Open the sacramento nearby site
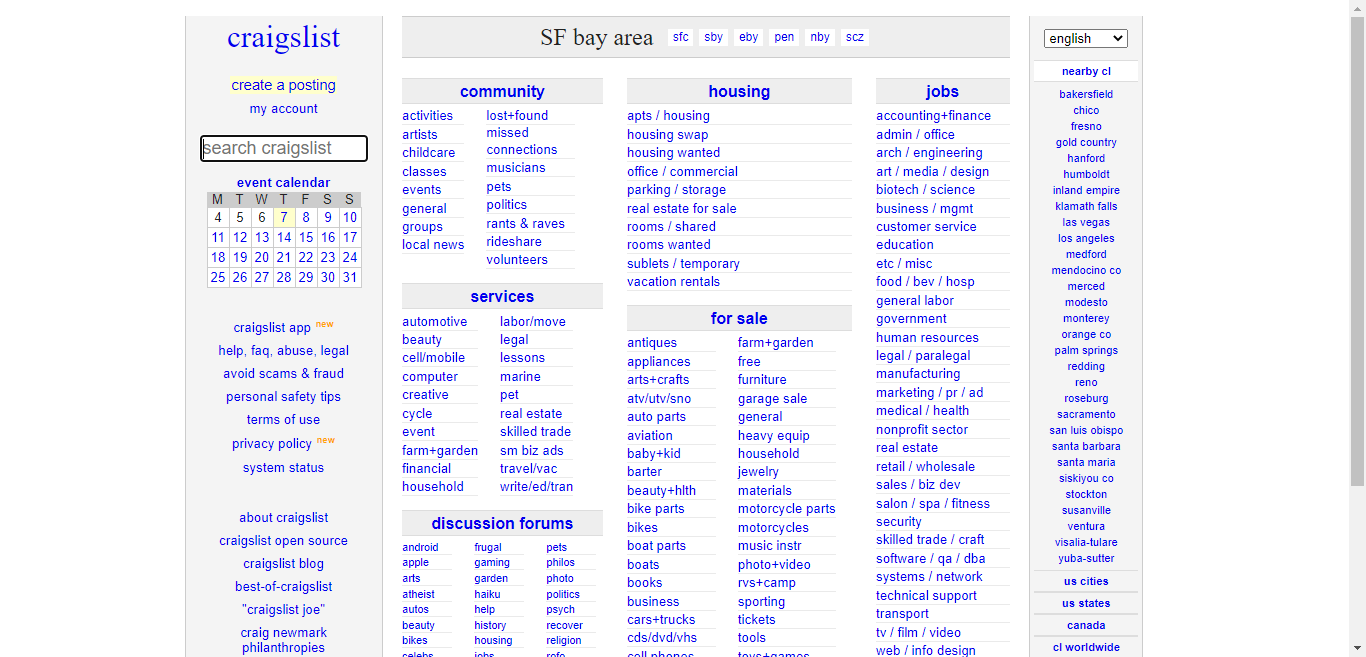 click(x=1085, y=414)
